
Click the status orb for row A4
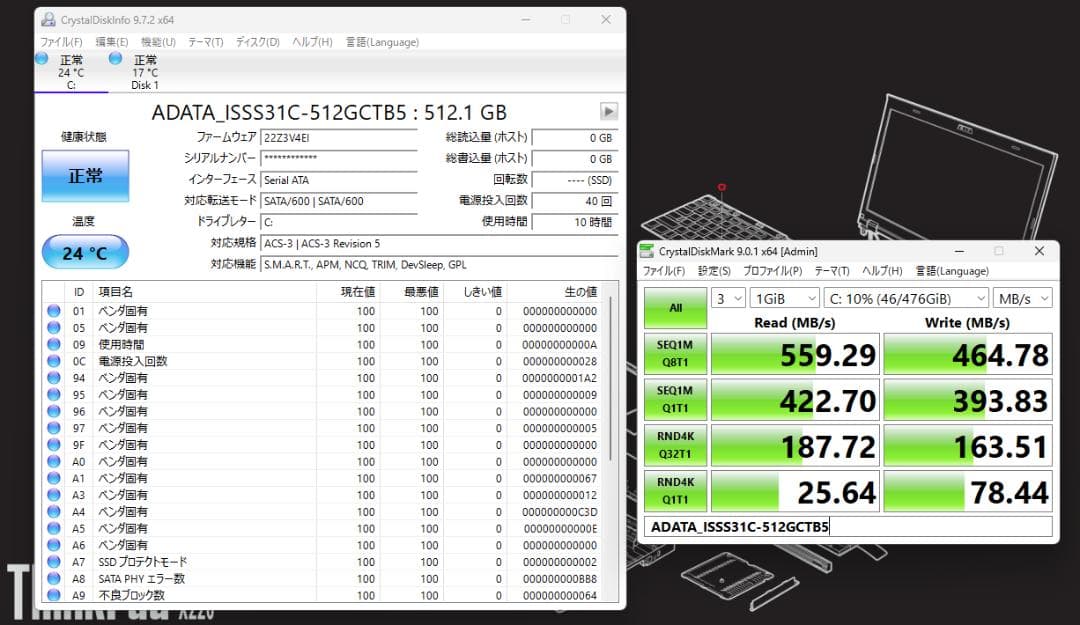click(x=54, y=511)
